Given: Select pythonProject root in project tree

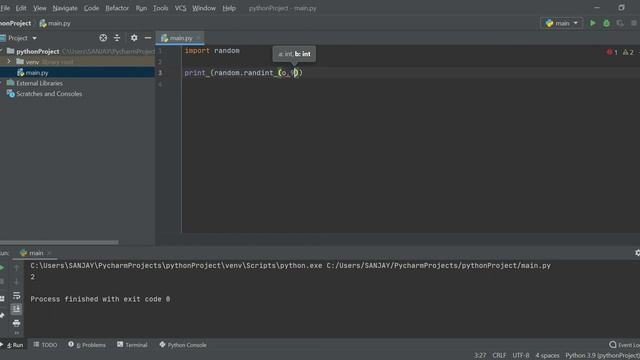Looking at the screenshot, I should tap(38, 51).
